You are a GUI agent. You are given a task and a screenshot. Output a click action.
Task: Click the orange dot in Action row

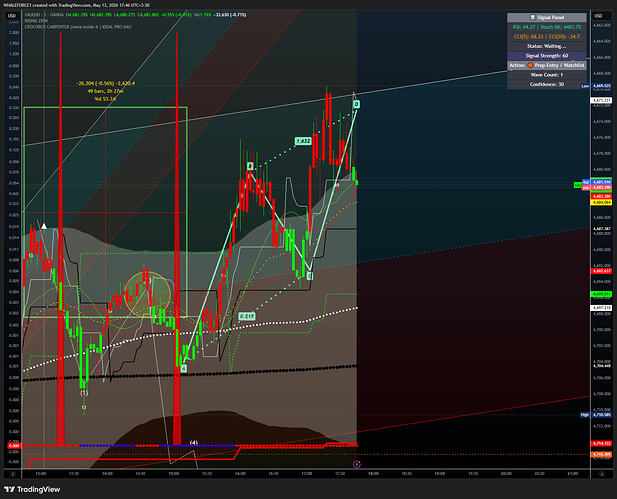[x=530, y=65]
